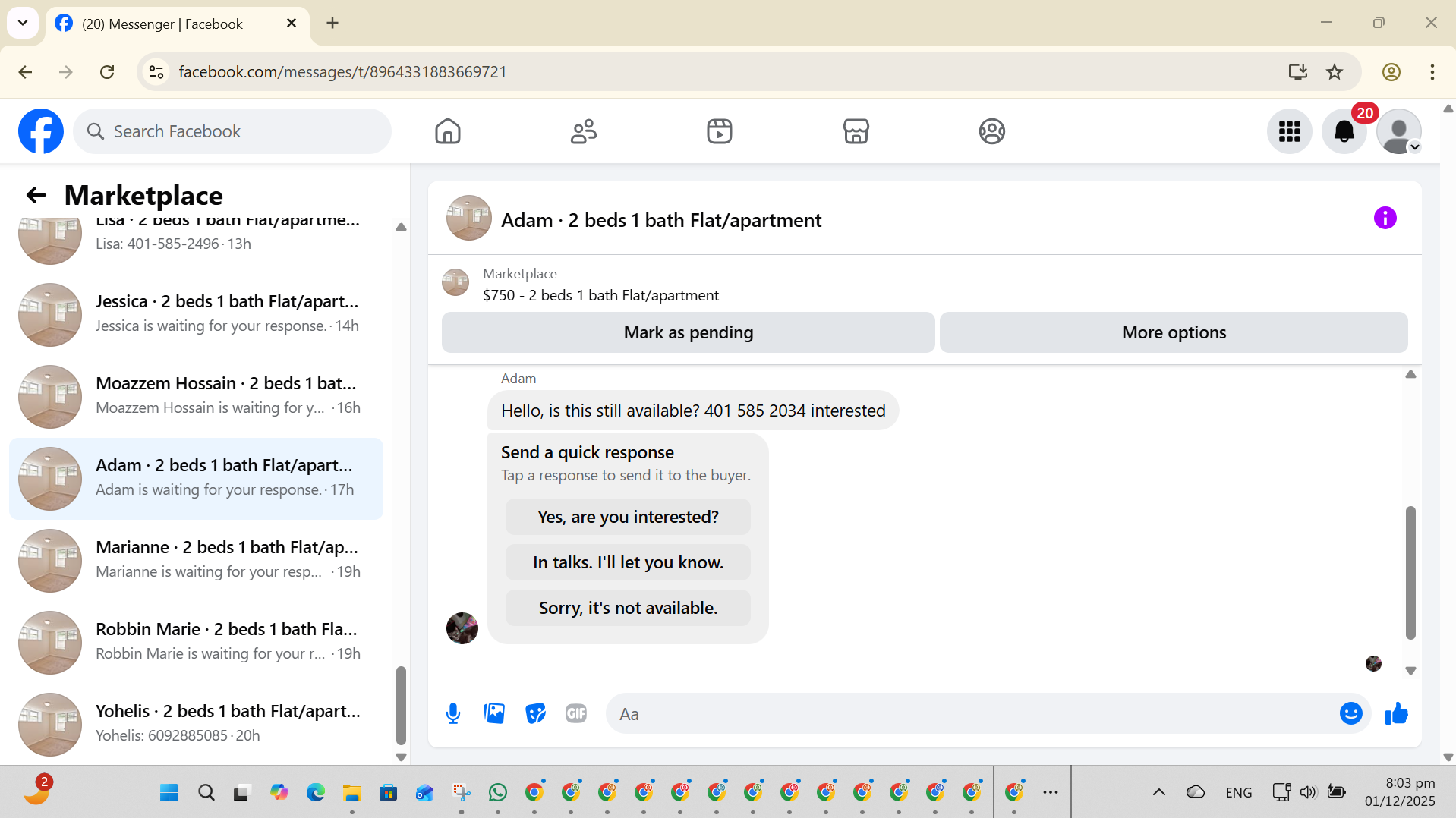Image resolution: width=1456 pixels, height=818 pixels.
Task: Click the address bar URL
Action: (342, 72)
